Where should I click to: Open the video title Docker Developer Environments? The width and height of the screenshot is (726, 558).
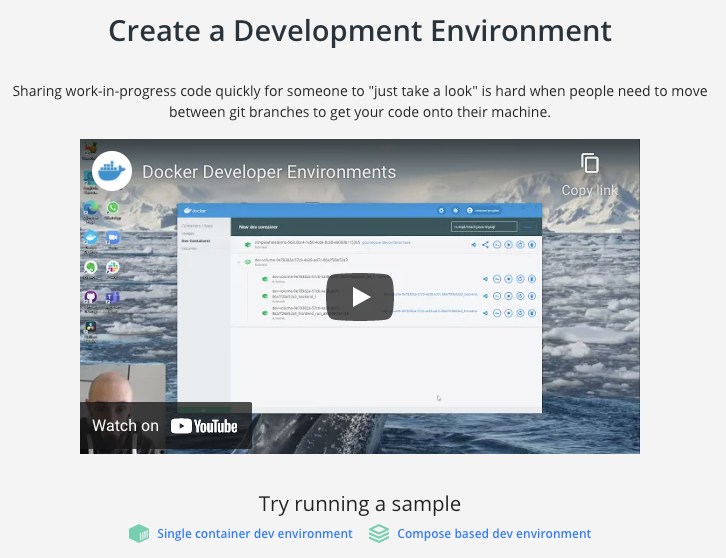pyautogui.click(x=269, y=172)
